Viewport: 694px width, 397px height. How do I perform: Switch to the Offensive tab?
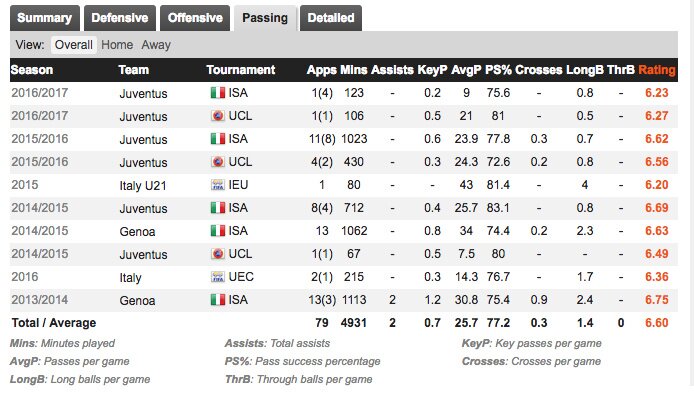pyautogui.click(x=195, y=18)
